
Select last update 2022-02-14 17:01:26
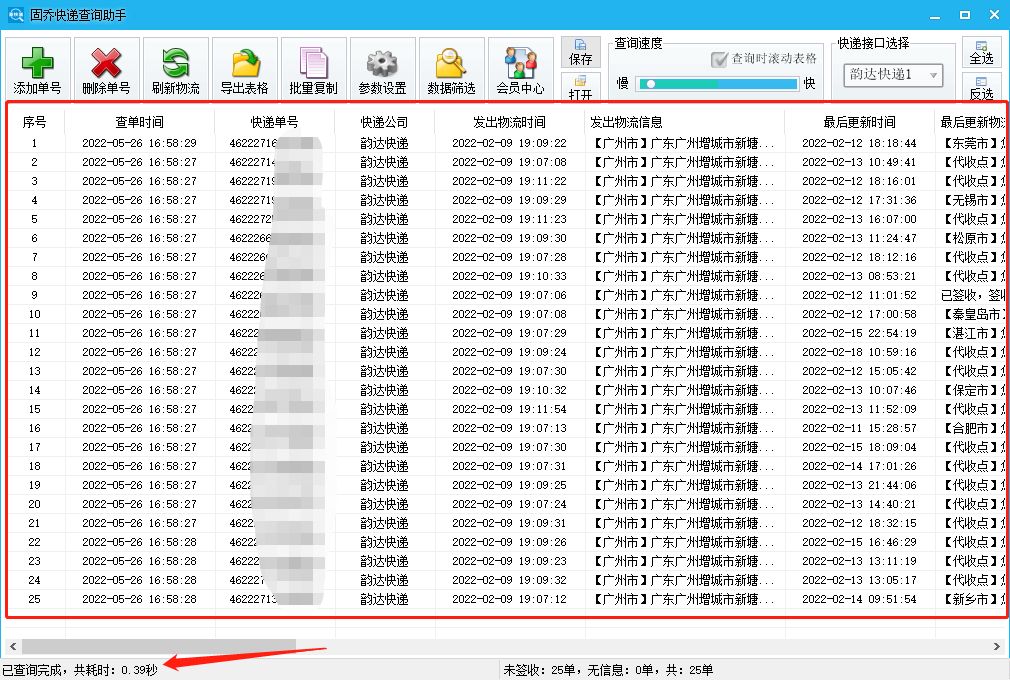(x=859, y=466)
